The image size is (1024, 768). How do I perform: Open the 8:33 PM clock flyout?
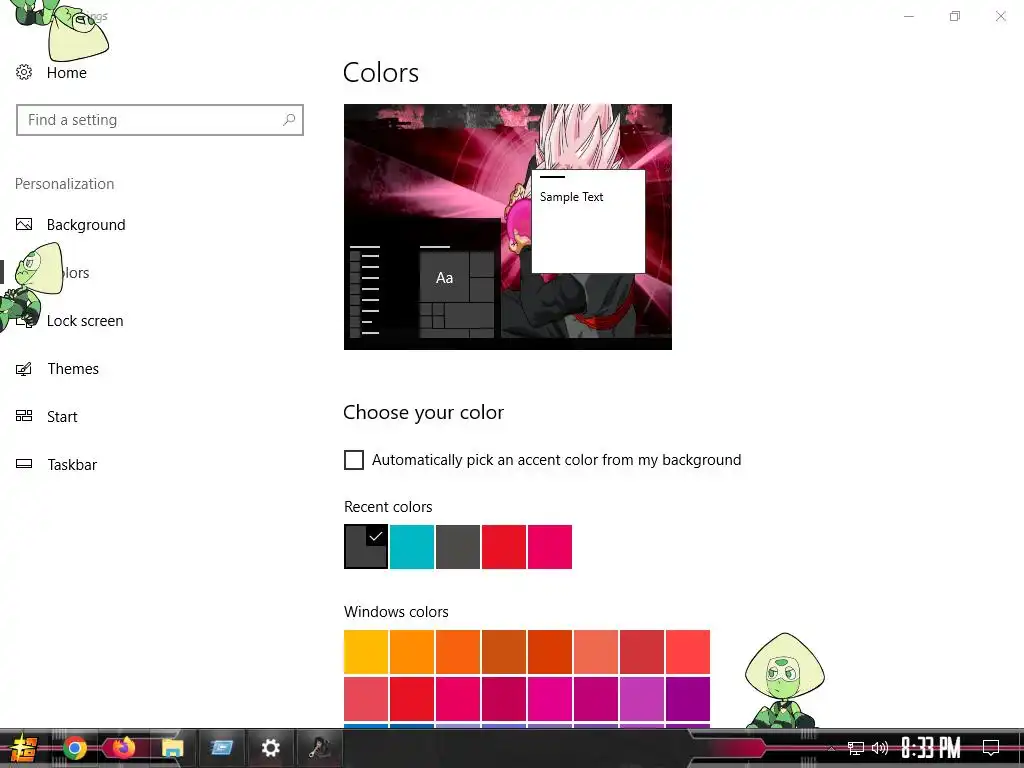[x=931, y=748]
